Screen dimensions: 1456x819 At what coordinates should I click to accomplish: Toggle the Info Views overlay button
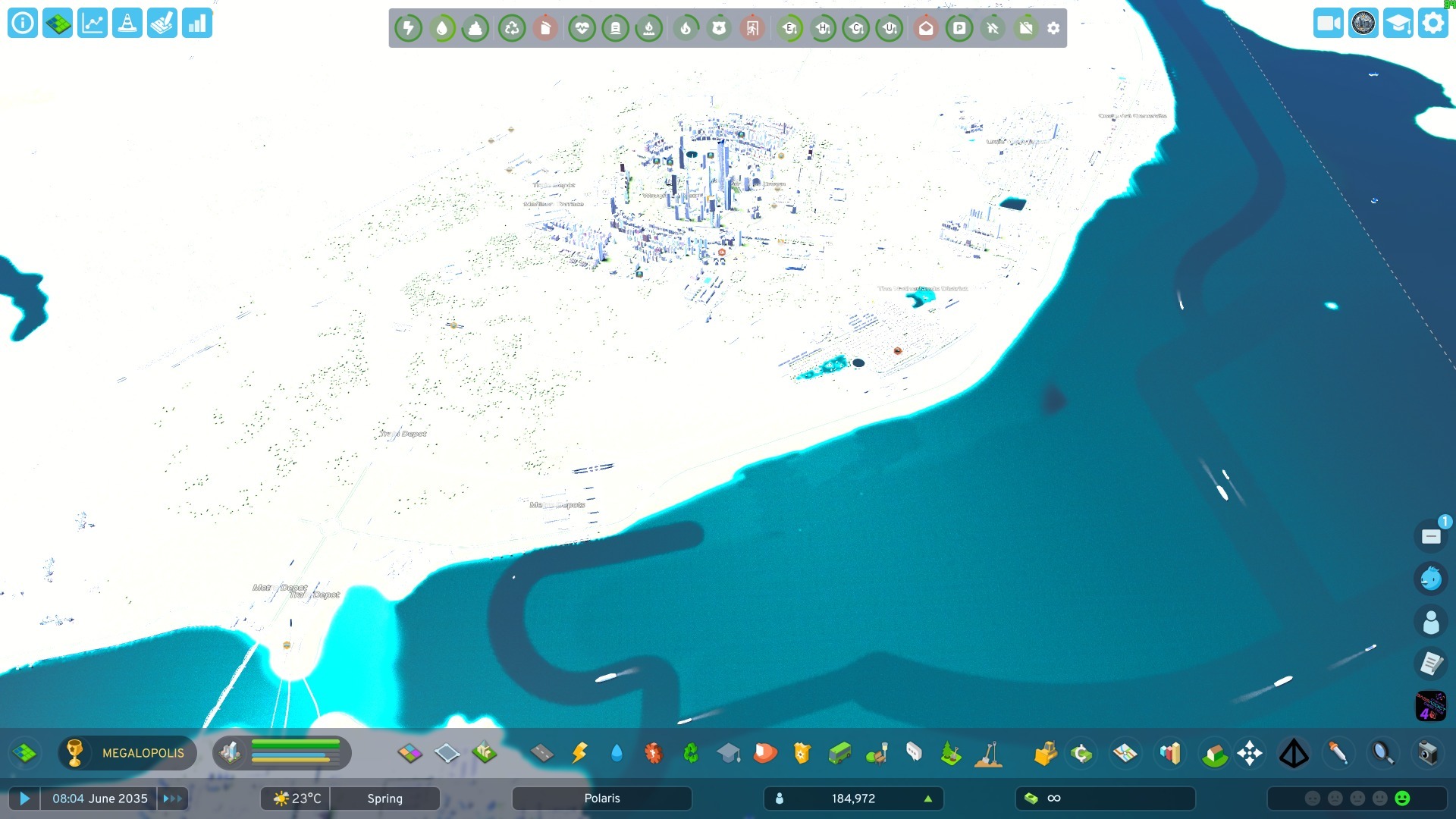pyautogui.click(x=23, y=24)
